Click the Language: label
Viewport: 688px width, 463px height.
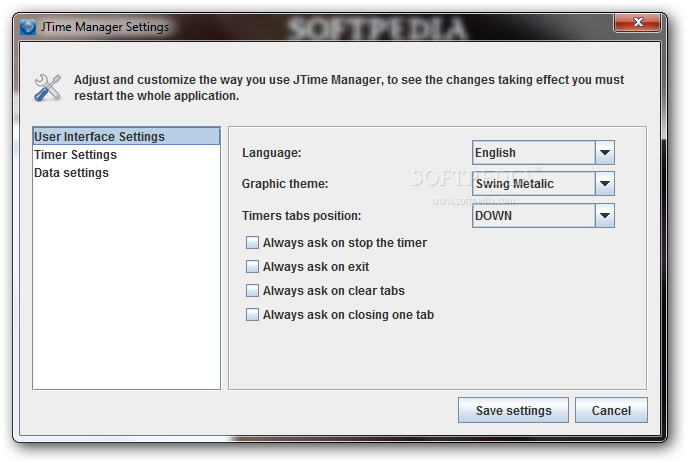point(272,153)
